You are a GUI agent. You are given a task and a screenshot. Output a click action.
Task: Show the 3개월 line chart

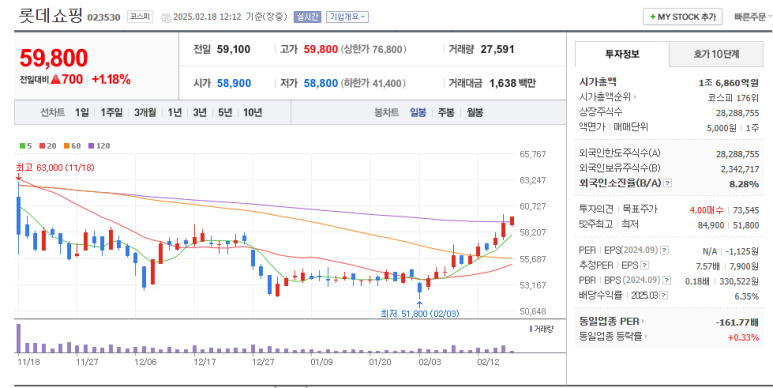[145, 112]
